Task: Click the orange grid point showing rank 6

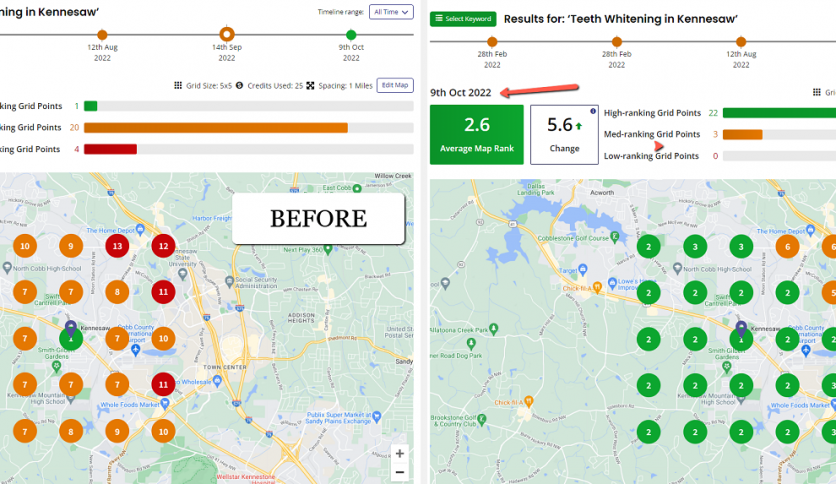Action: coord(787,247)
